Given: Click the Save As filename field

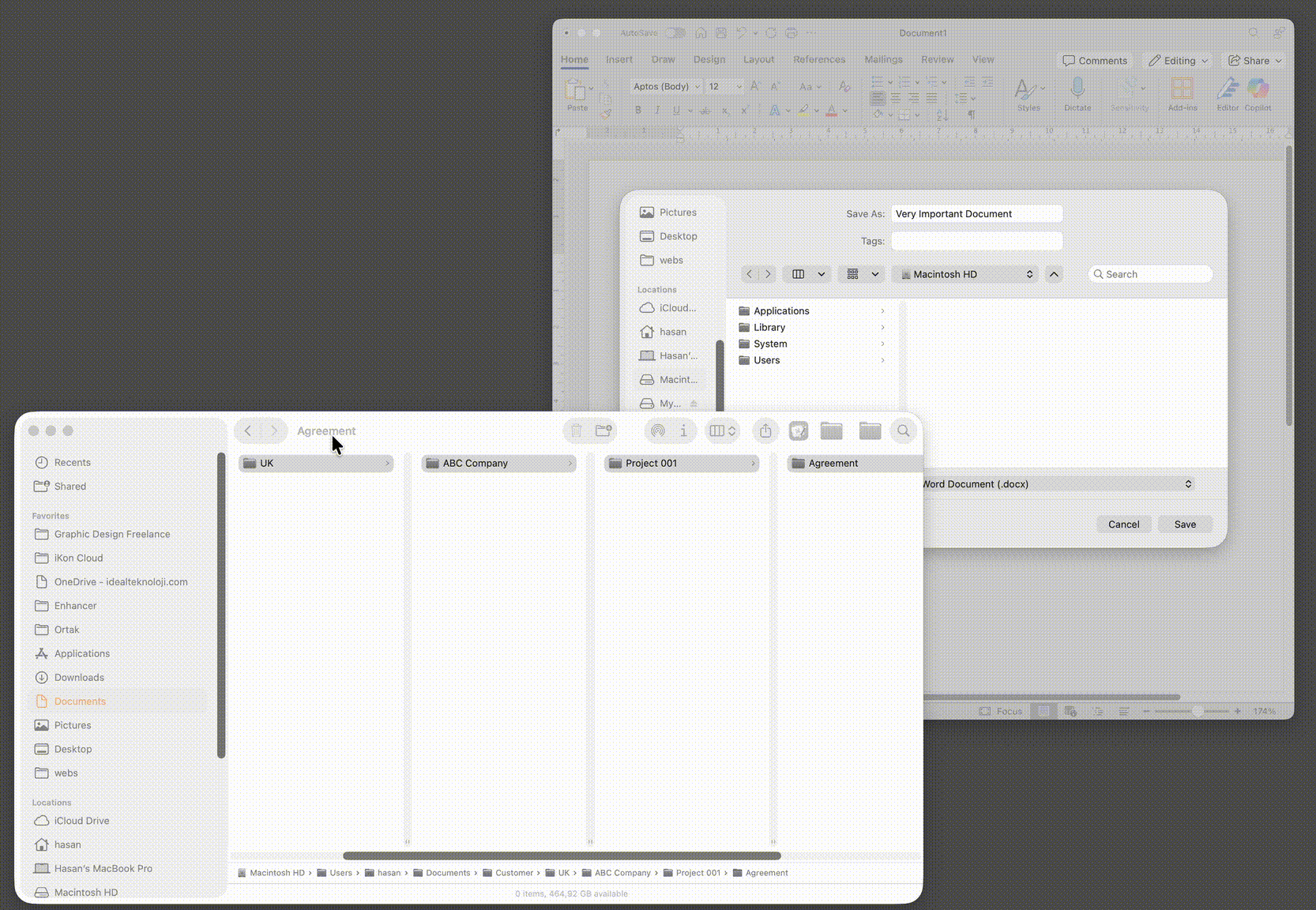Looking at the screenshot, I should point(976,214).
